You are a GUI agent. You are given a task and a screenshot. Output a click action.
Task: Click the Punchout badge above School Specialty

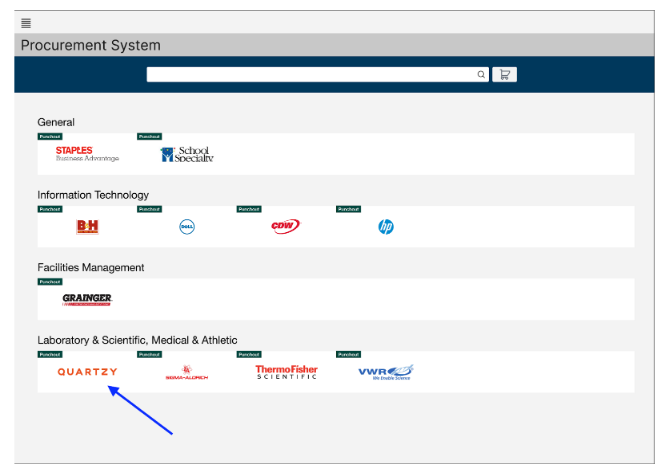pos(150,136)
